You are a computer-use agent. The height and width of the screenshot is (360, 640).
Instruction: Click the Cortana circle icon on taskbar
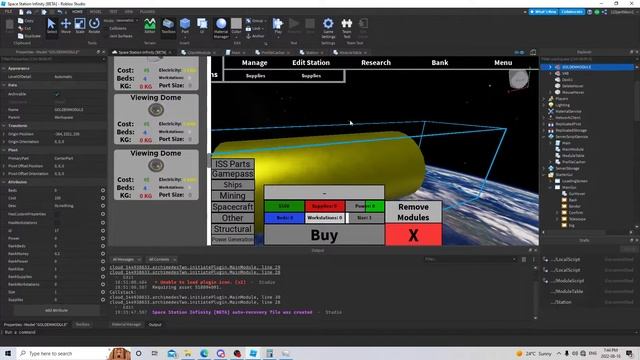pos(138,353)
